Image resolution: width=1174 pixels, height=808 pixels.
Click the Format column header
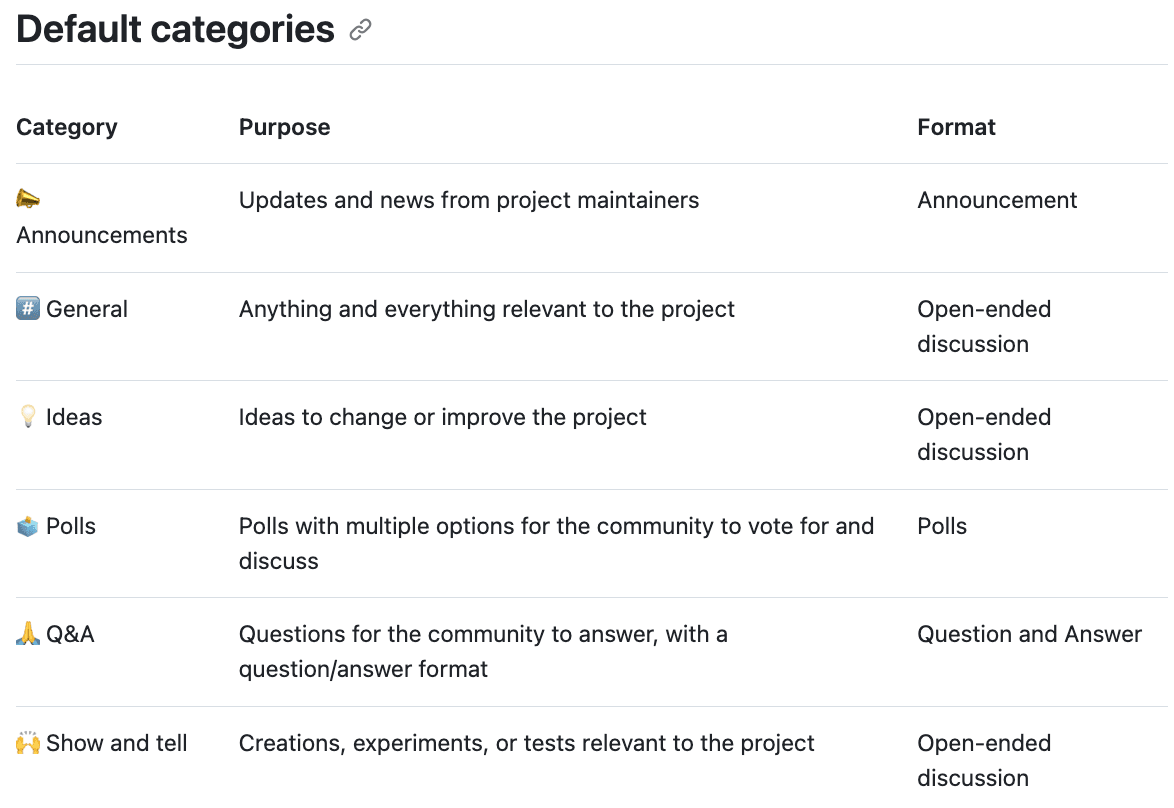pyautogui.click(x=956, y=127)
